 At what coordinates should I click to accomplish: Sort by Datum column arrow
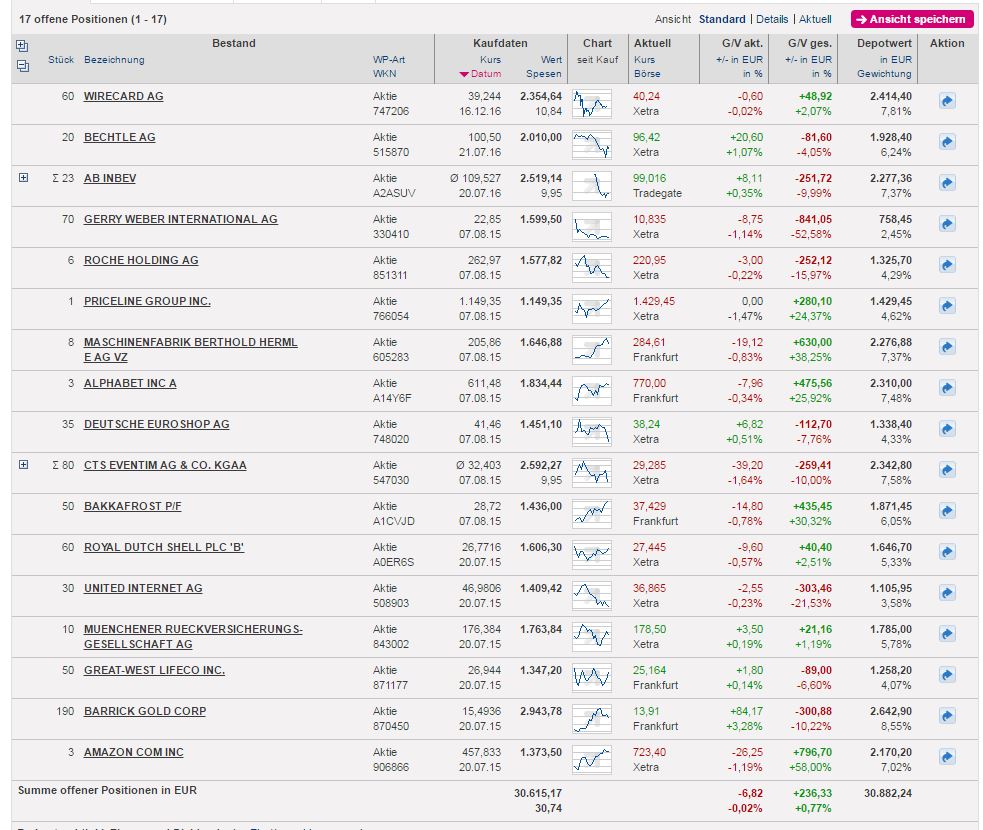pyautogui.click(x=464, y=74)
